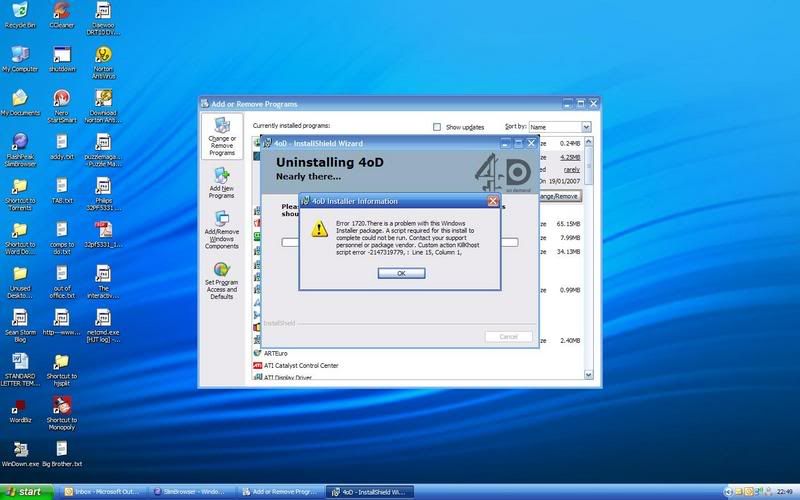
Task: Launch Nero StartSmart desktop shortcut
Action: (62, 106)
